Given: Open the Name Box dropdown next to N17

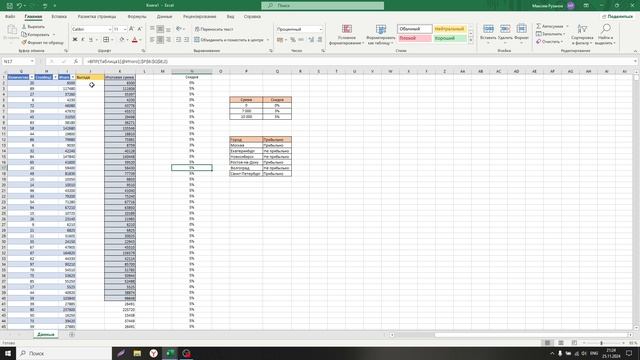Looking at the screenshot, I should [x=32, y=61].
